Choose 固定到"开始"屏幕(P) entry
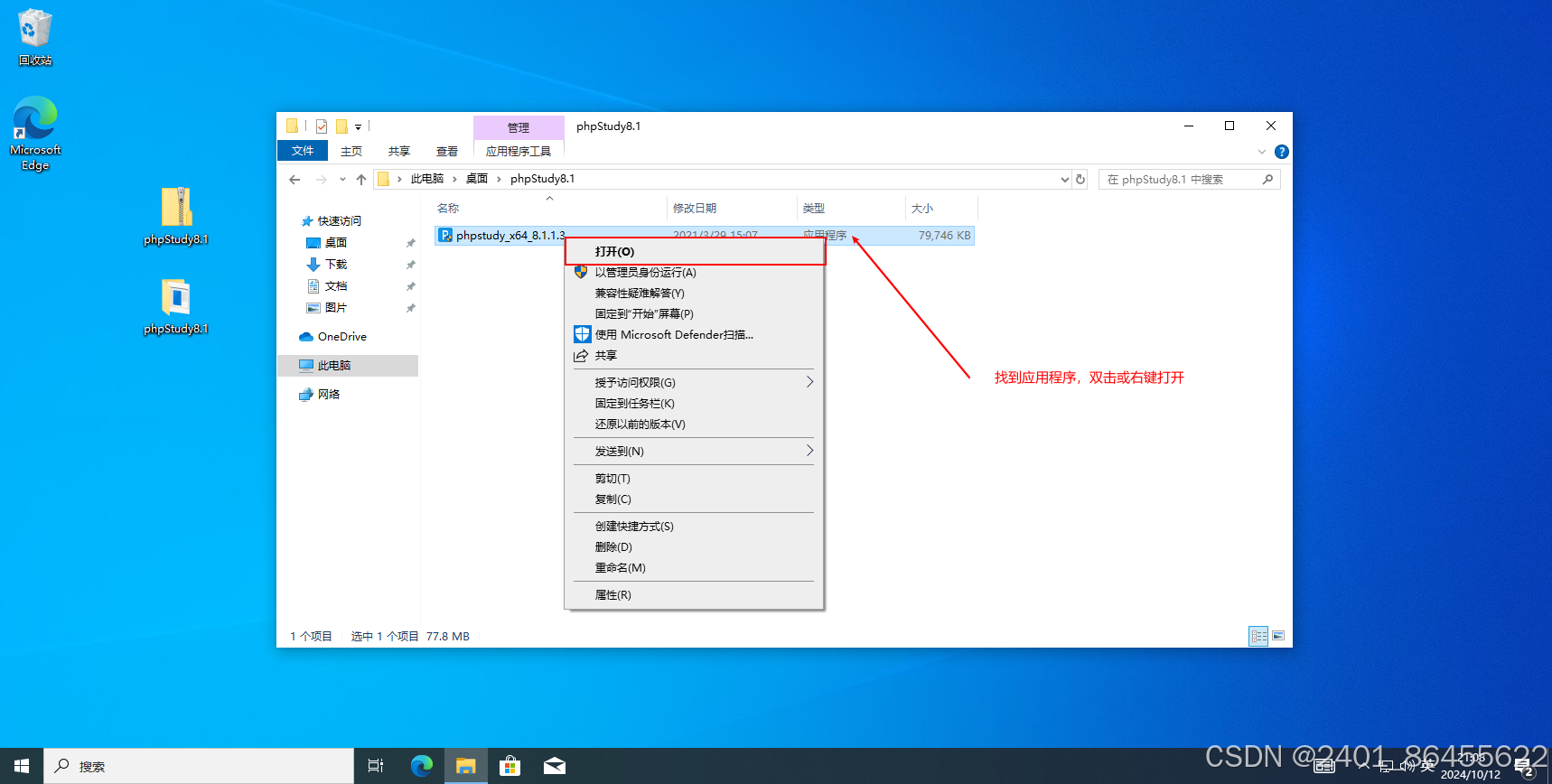Viewport: 1552px width, 784px height. [x=695, y=314]
